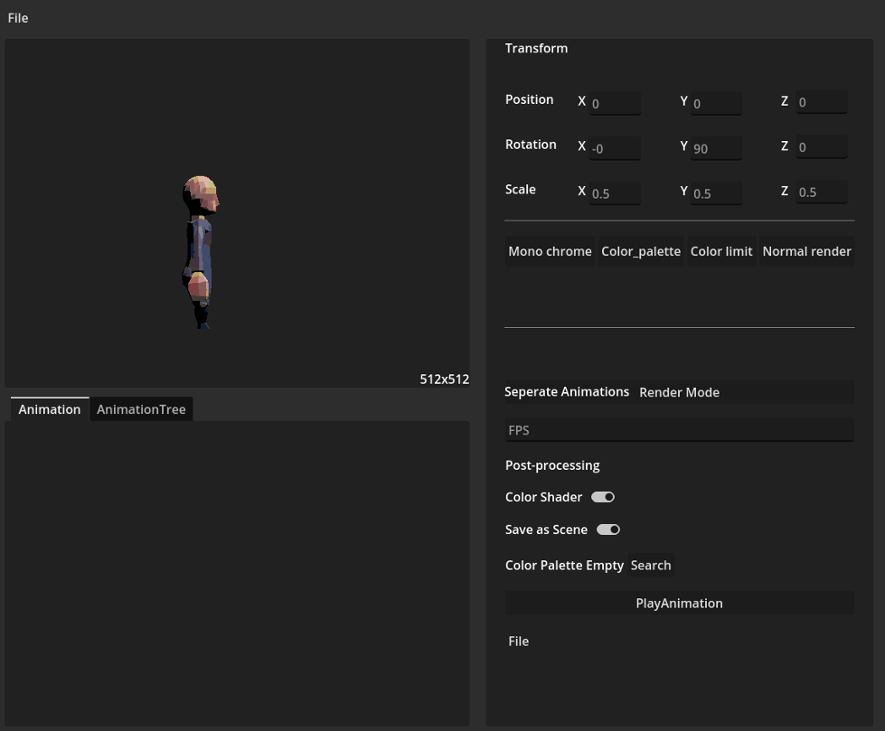
Task: Switch to Normal render mode
Action: [x=807, y=251]
